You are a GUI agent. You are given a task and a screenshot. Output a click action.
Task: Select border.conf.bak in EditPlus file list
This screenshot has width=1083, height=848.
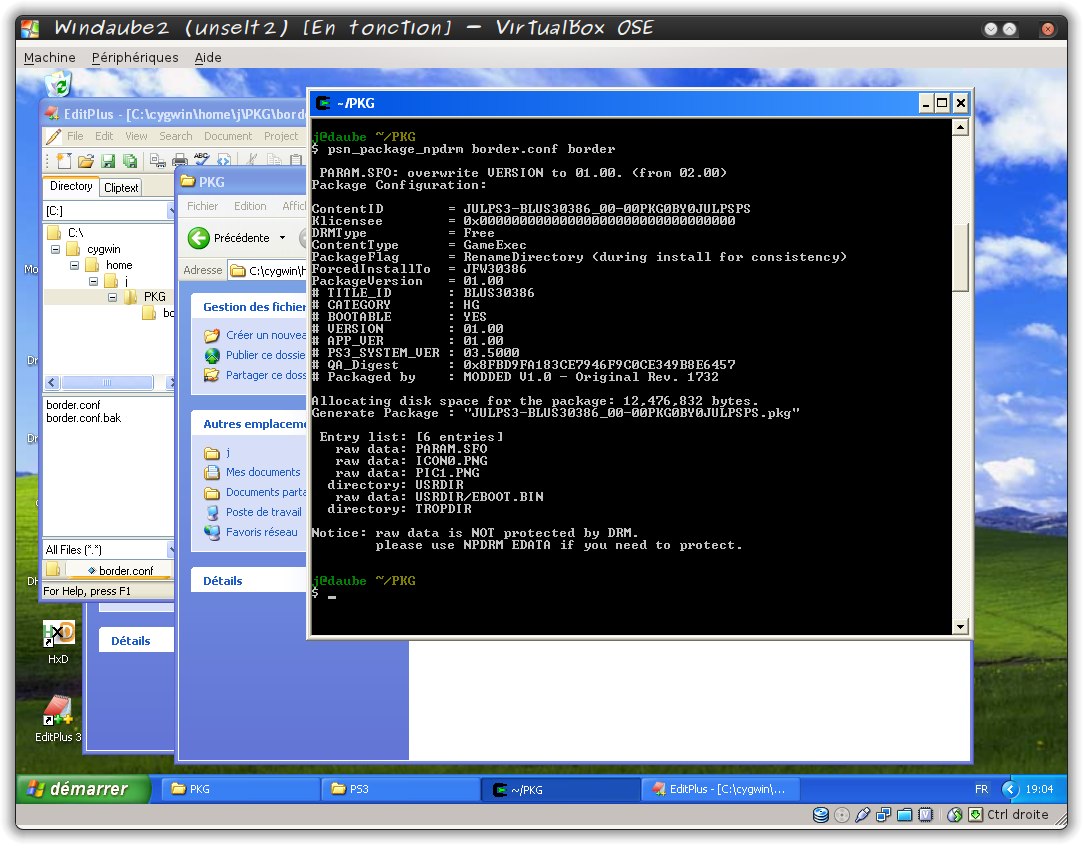tap(84, 418)
